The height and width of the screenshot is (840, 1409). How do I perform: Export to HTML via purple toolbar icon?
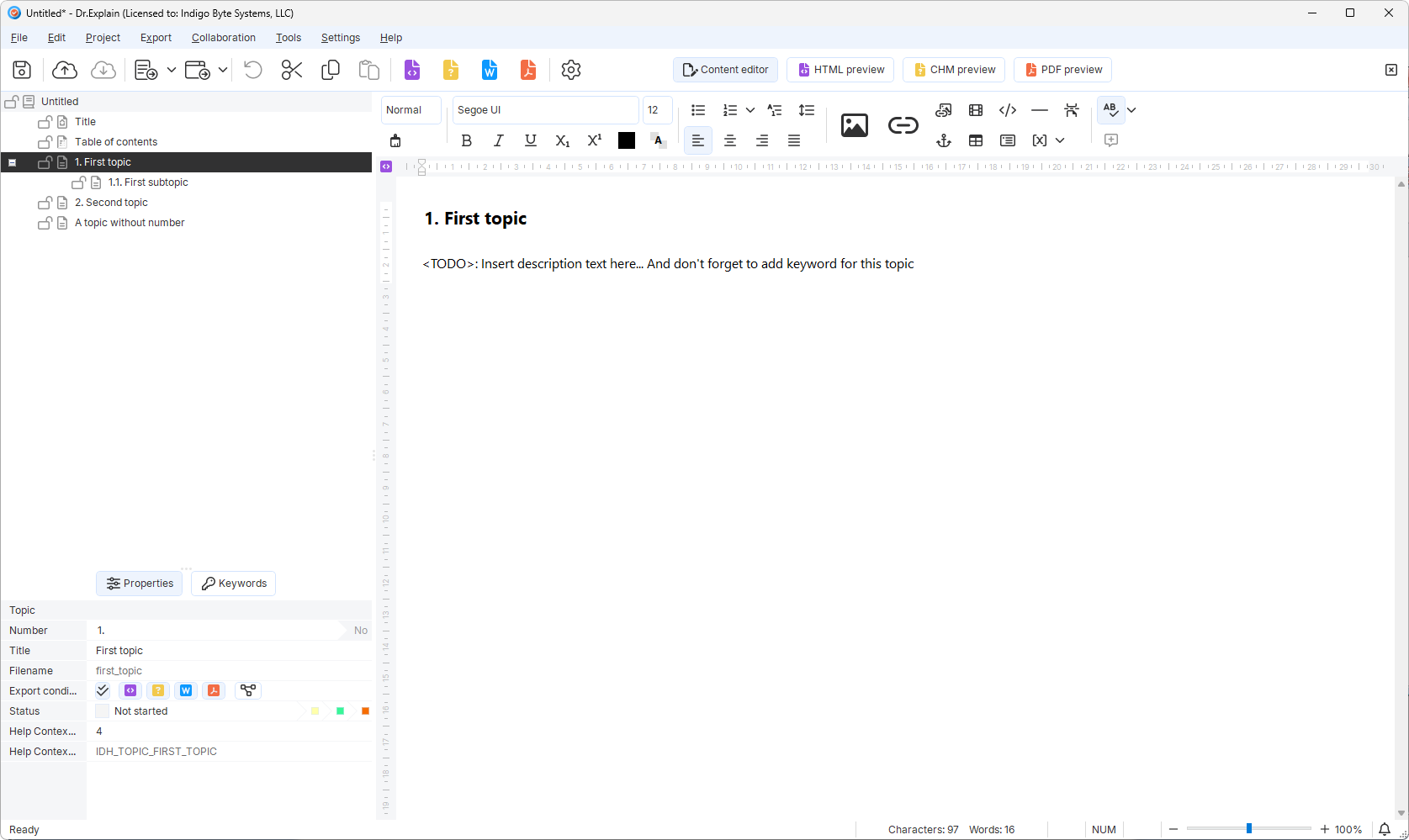(412, 70)
